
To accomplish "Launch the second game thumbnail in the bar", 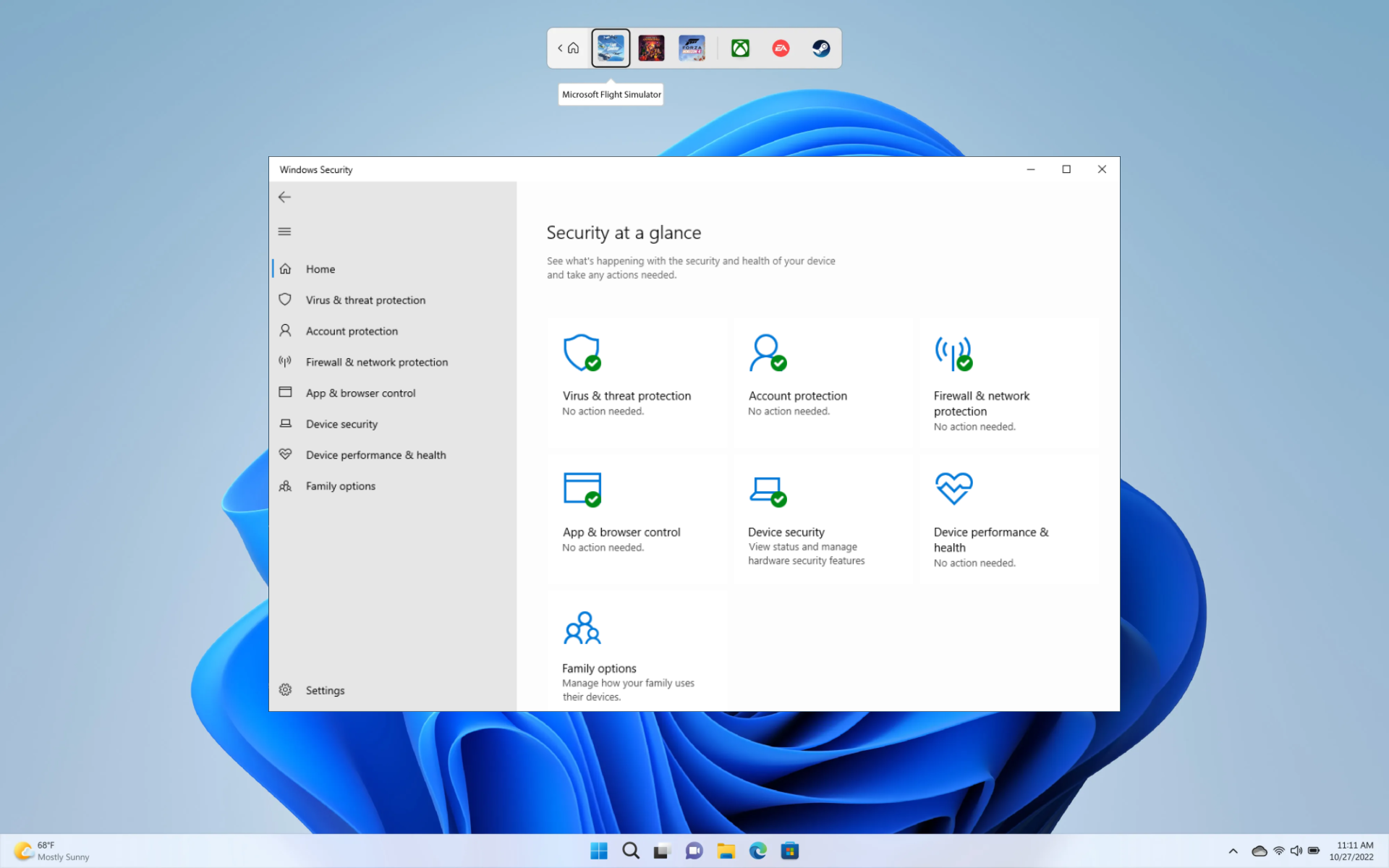I will pos(651,48).
